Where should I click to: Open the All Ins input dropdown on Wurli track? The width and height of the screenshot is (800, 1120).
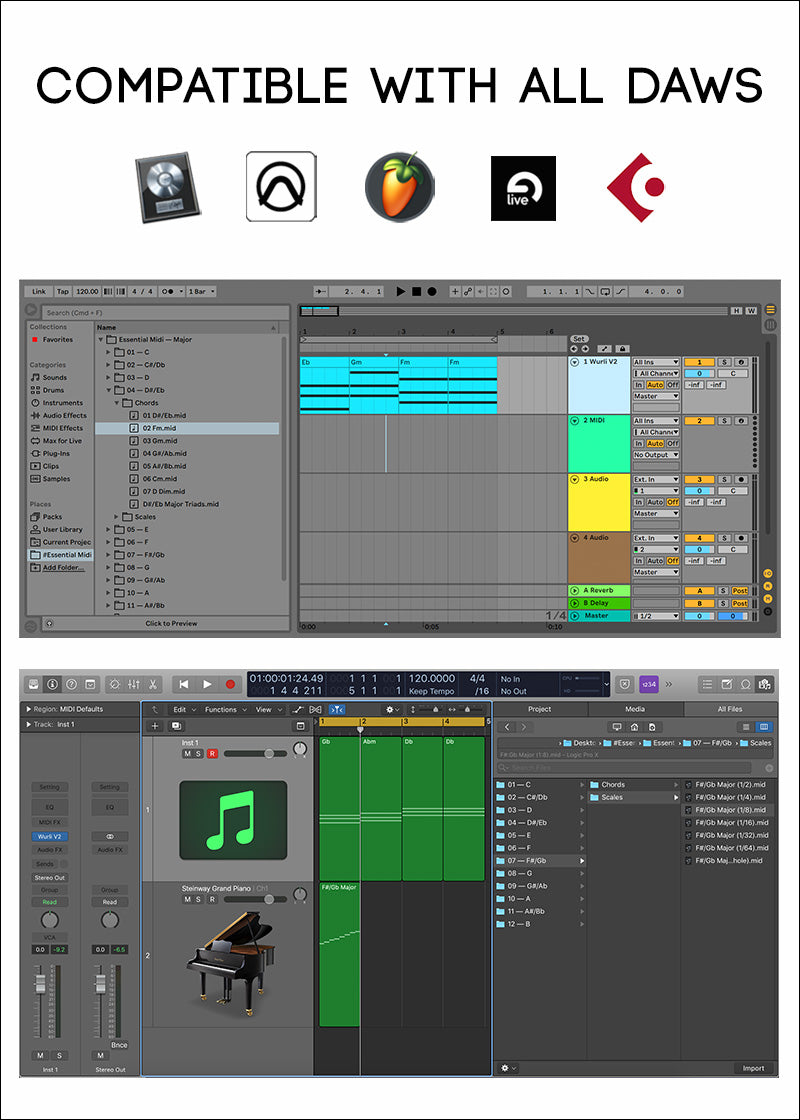pyautogui.click(x=656, y=362)
